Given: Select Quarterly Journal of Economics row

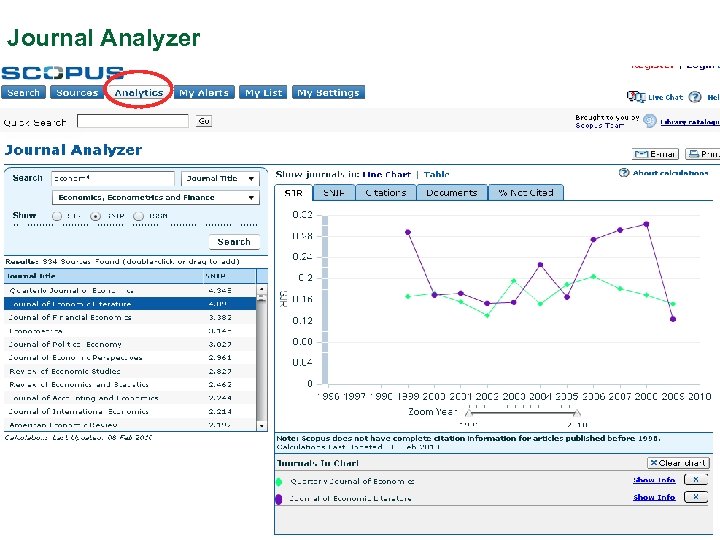Looking at the screenshot, I should pos(130,290).
